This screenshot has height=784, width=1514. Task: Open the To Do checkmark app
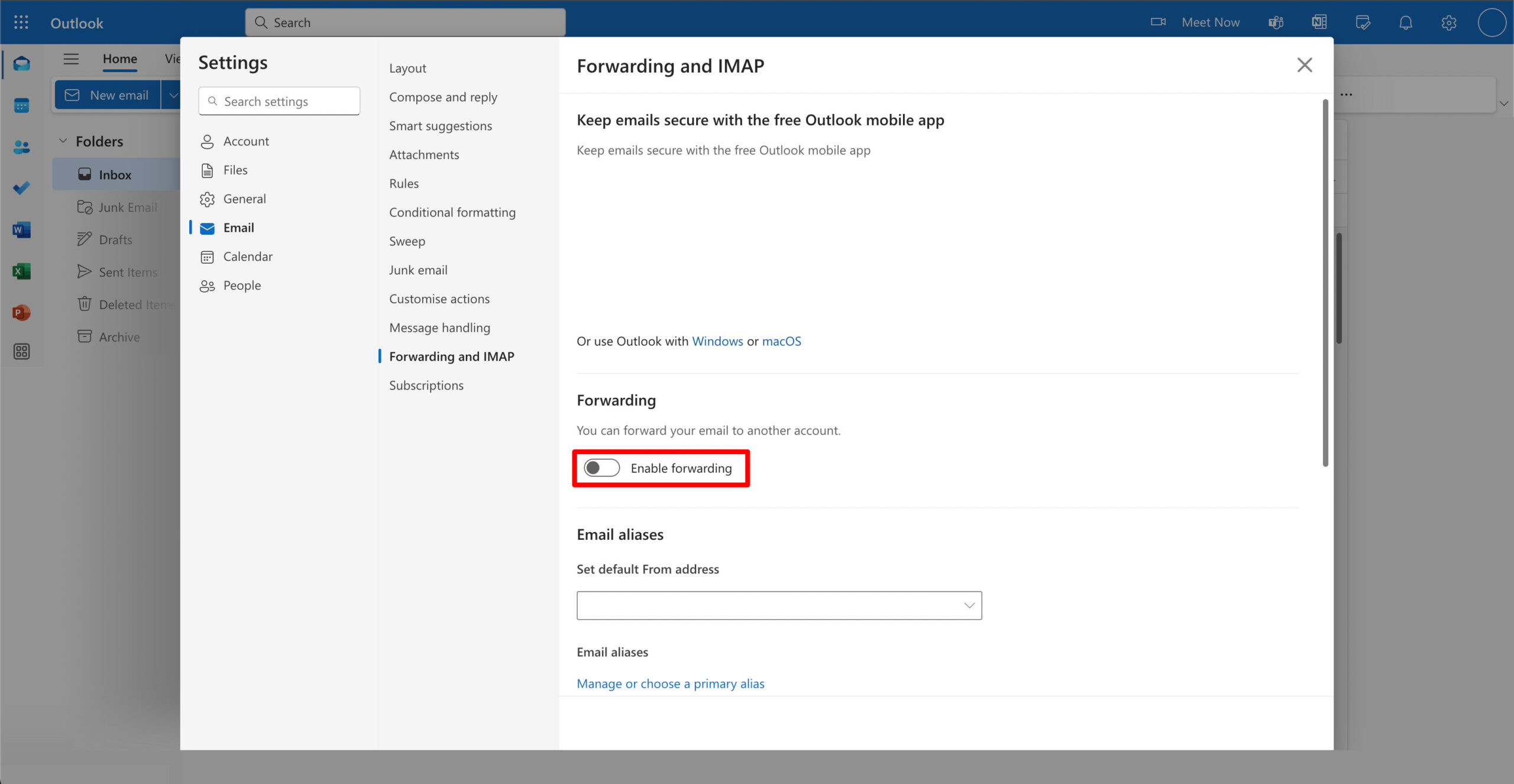pos(21,189)
